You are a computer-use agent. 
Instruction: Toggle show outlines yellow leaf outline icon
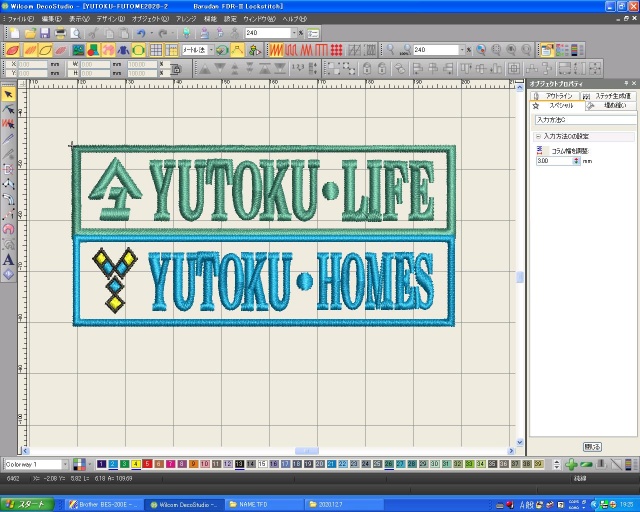pos(45,50)
